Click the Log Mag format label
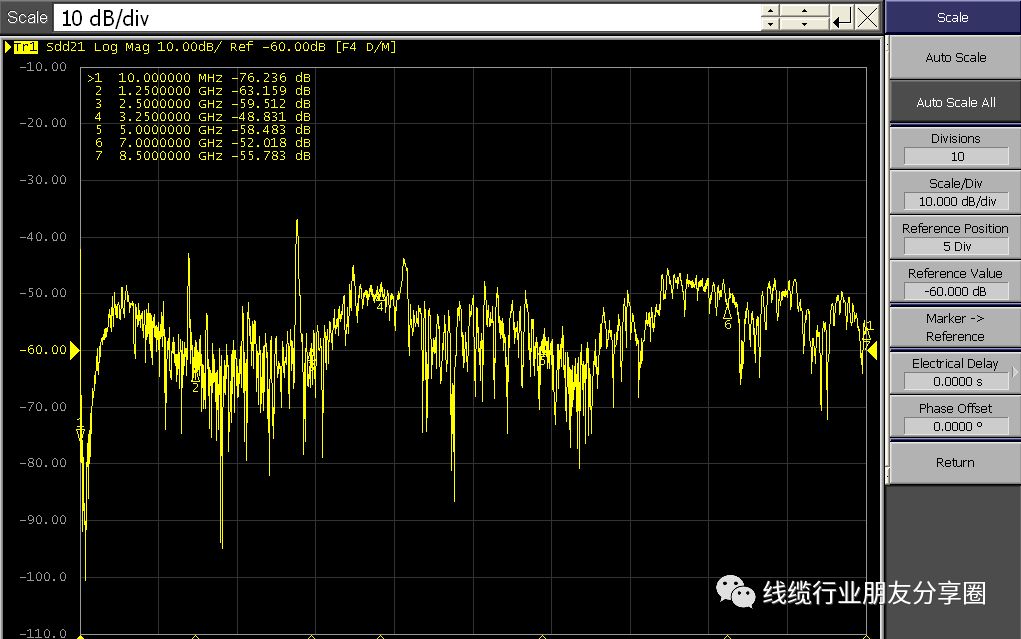Image resolution: width=1021 pixels, height=639 pixels. tap(122, 47)
